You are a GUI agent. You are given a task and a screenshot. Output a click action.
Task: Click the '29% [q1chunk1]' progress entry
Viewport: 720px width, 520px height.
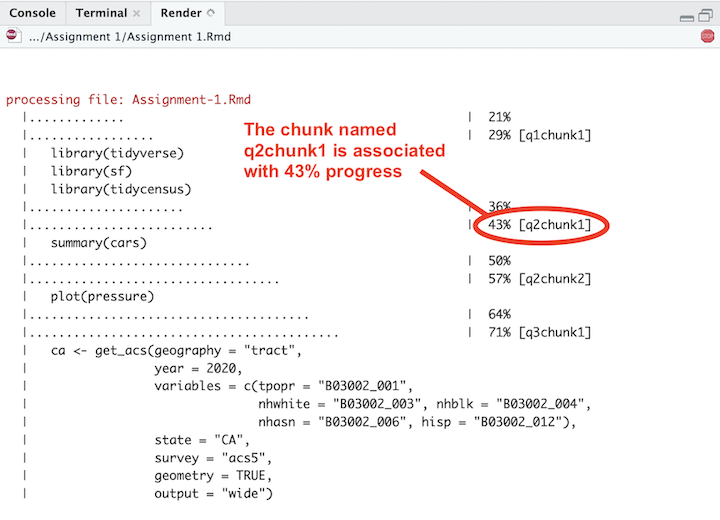[540, 135]
